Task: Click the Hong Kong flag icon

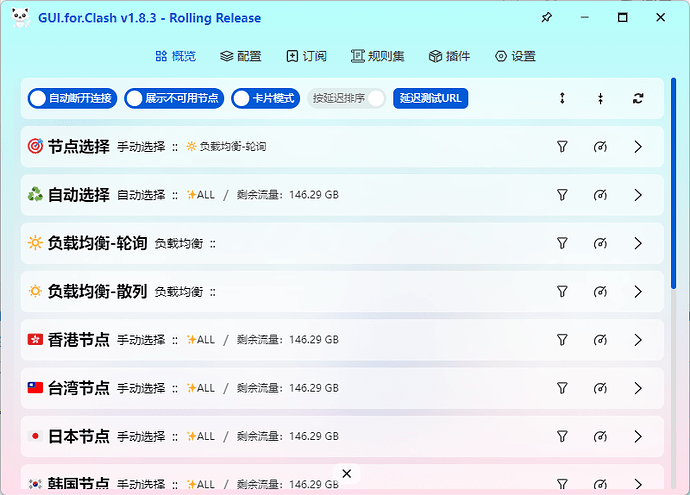Action: point(35,339)
